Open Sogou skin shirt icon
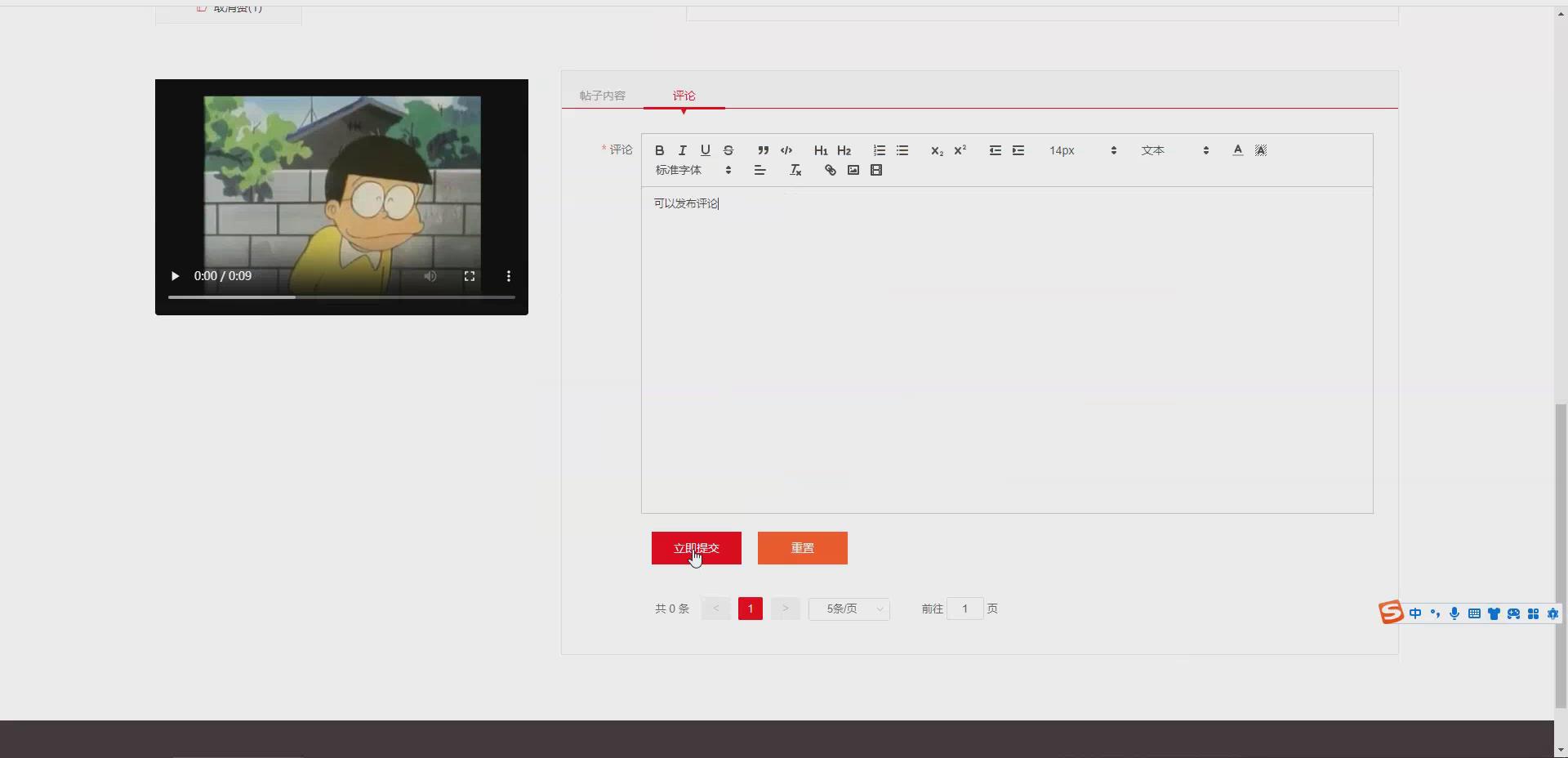The height and width of the screenshot is (758, 1568). [1494, 613]
